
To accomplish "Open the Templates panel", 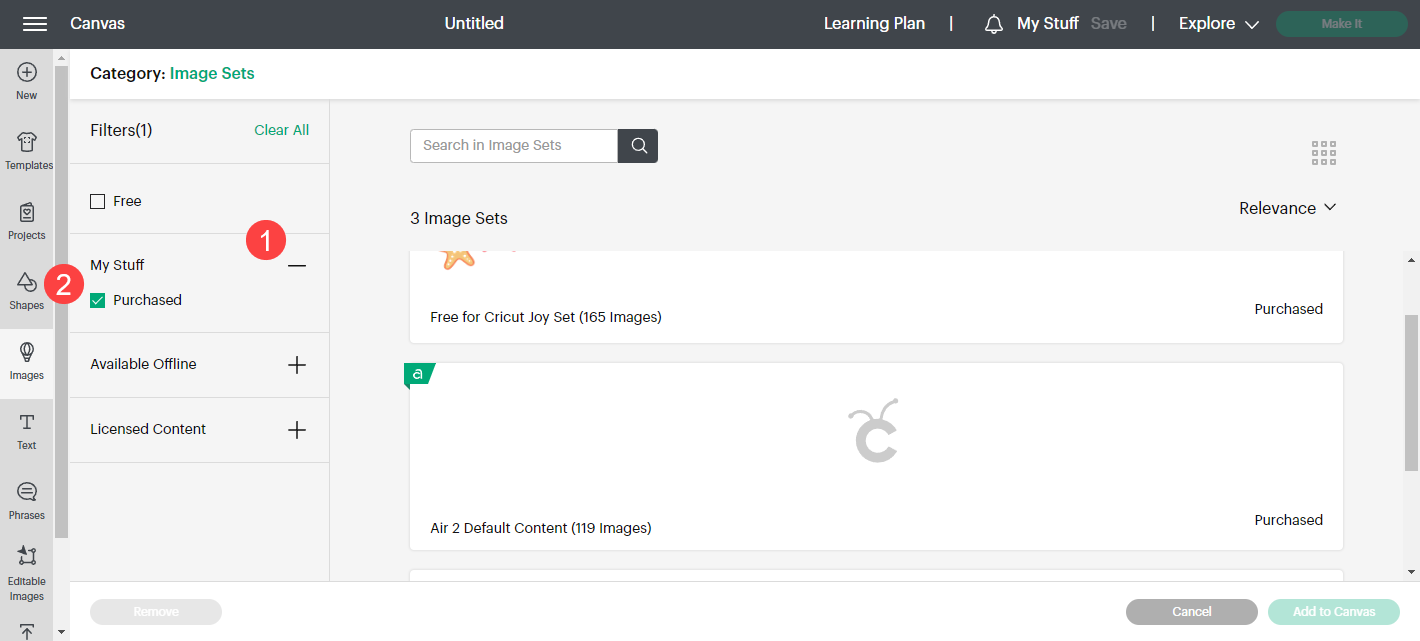I will coord(28,150).
